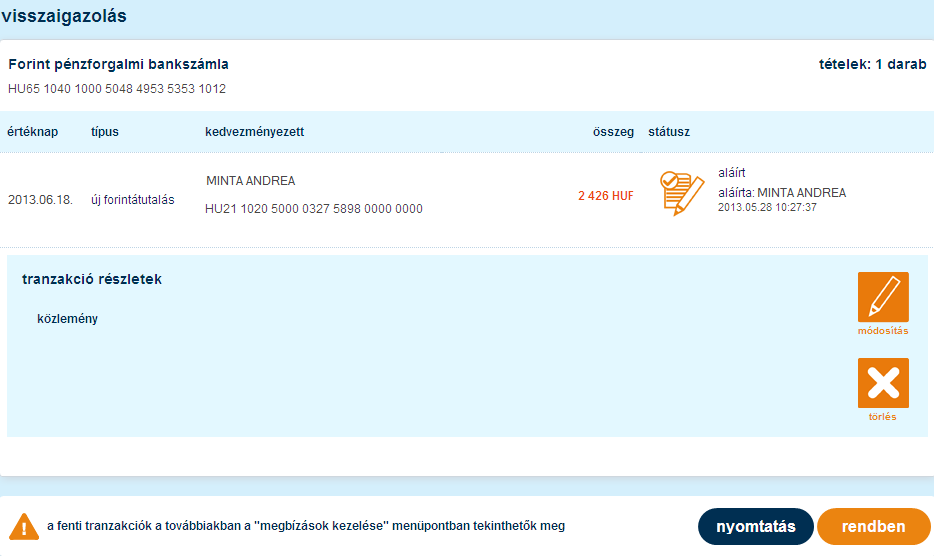Click the orange X törlés icon
The width and height of the screenshot is (934, 558).
[883, 383]
